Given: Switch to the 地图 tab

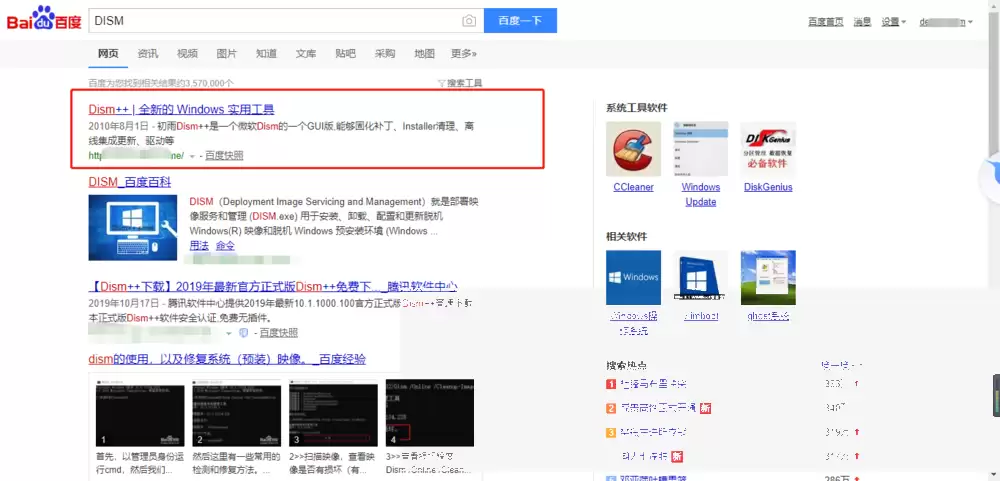Looking at the screenshot, I should [424, 54].
